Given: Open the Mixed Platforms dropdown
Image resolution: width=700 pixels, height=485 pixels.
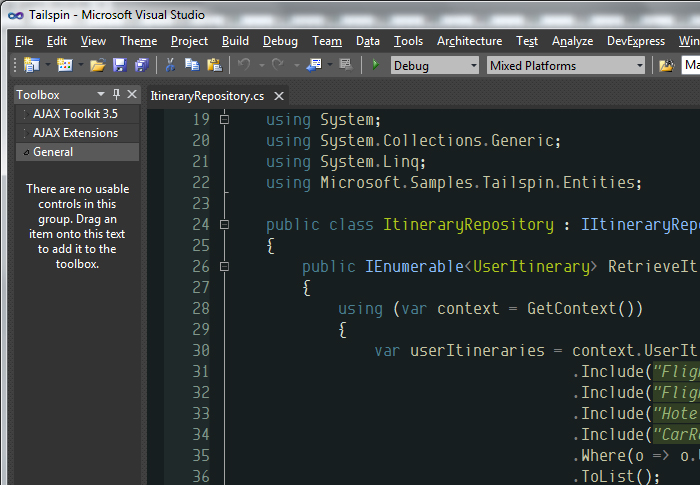Looking at the screenshot, I should 566,66.
